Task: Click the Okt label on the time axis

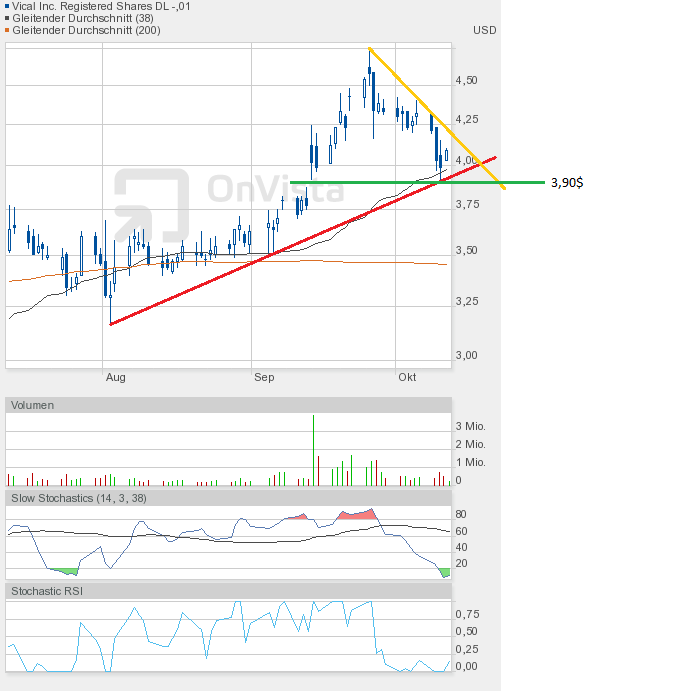Action: 407,377
